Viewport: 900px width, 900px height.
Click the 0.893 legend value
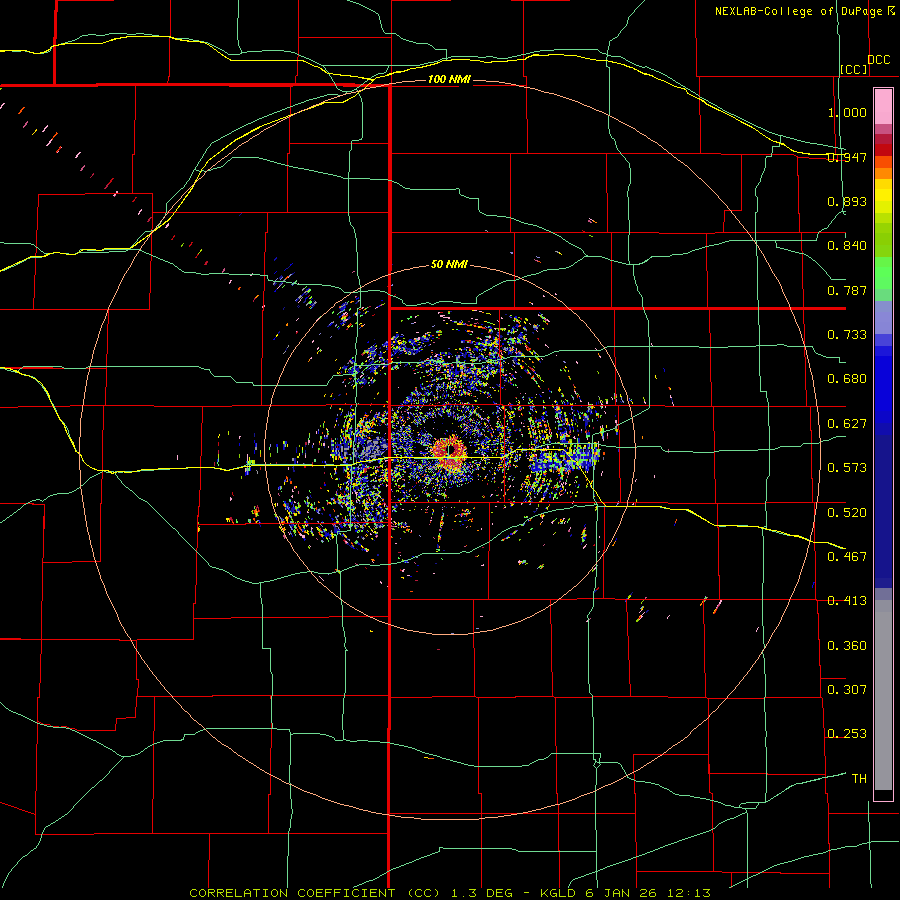[x=847, y=201]
